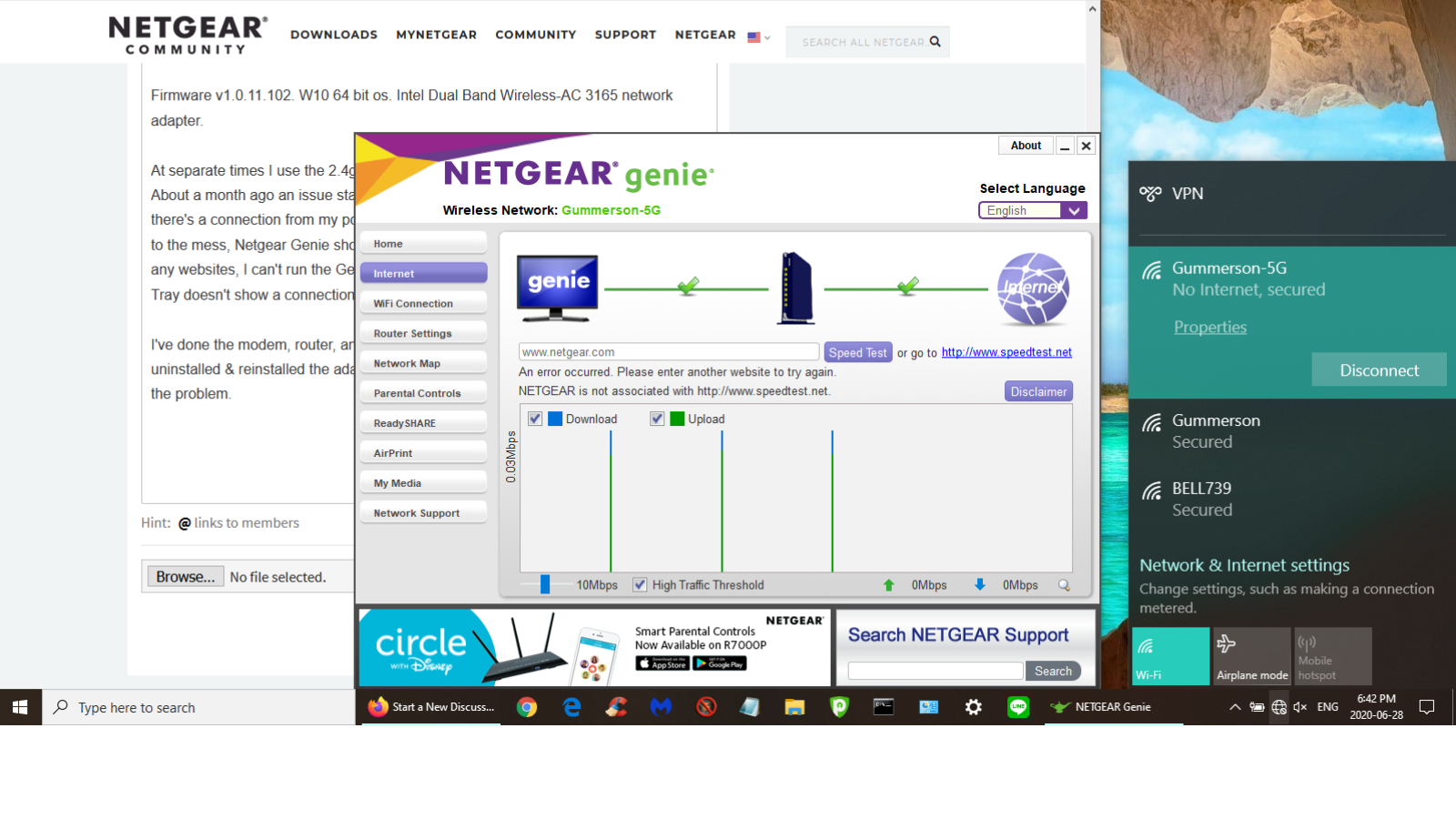Open ReadySHARE section
This screenshot has height=819, width=1456.
click(x=423, y=423)
